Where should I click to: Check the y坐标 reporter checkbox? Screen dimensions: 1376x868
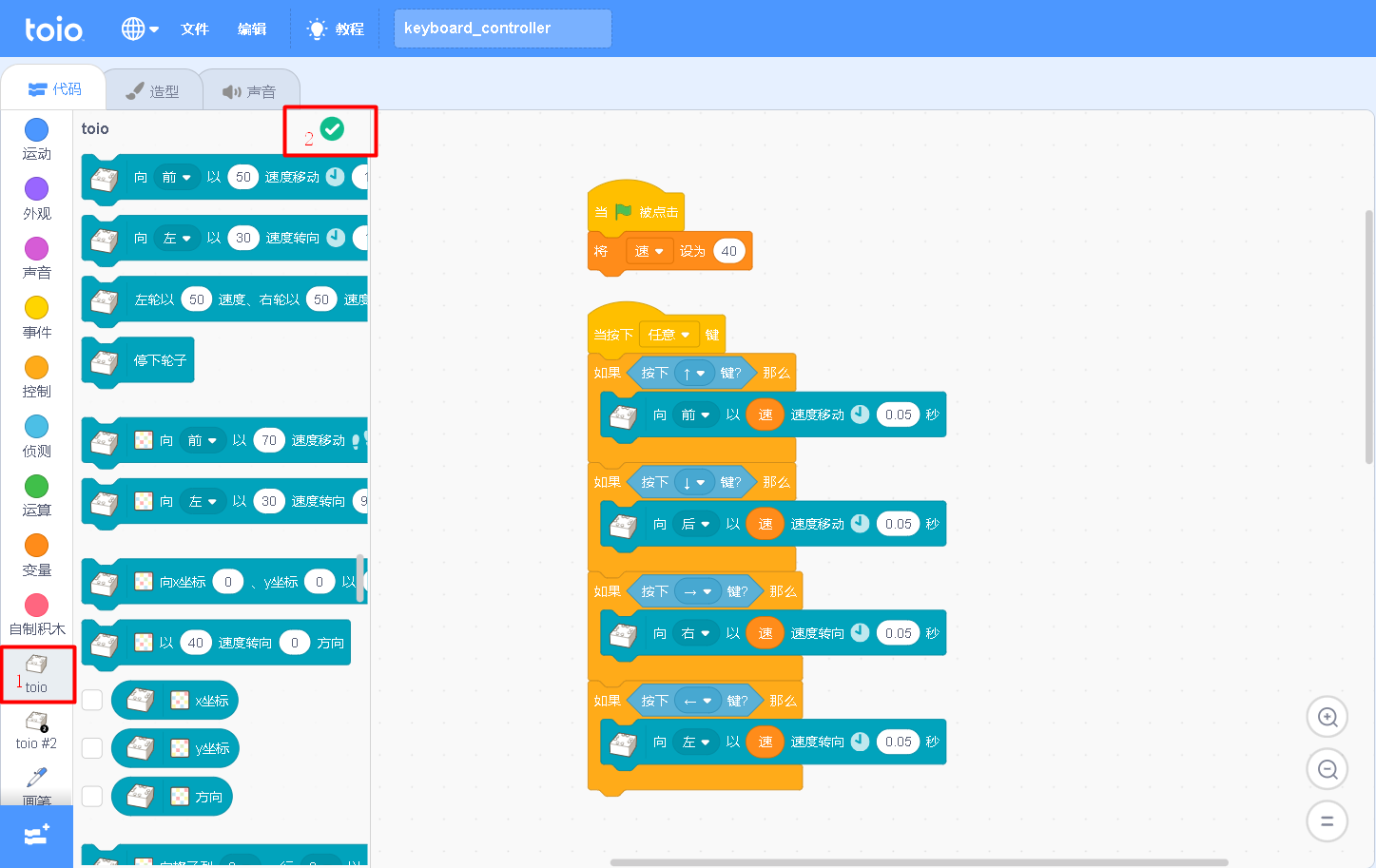click(x=92, y=748)
